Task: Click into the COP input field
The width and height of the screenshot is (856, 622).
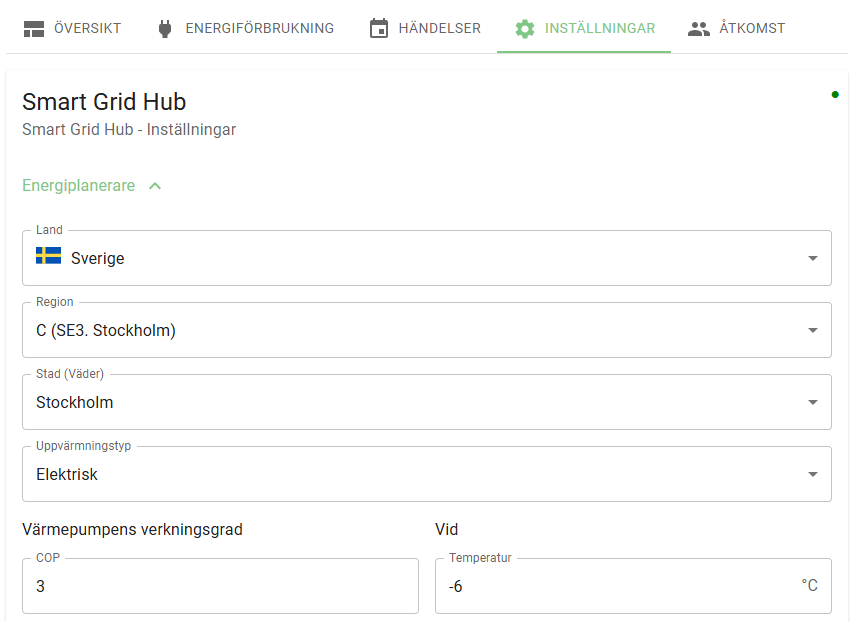Action: [x=220, y=587]
